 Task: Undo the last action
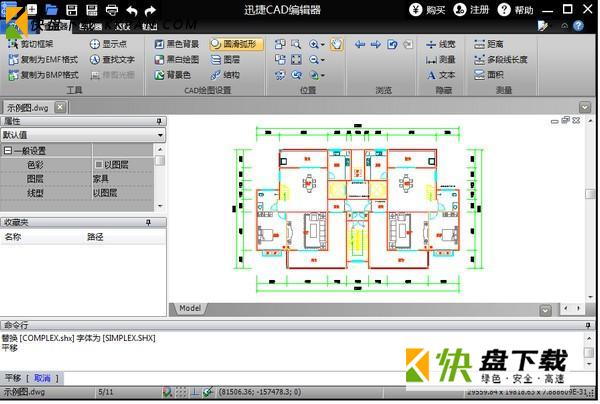[x=132, y=10]
